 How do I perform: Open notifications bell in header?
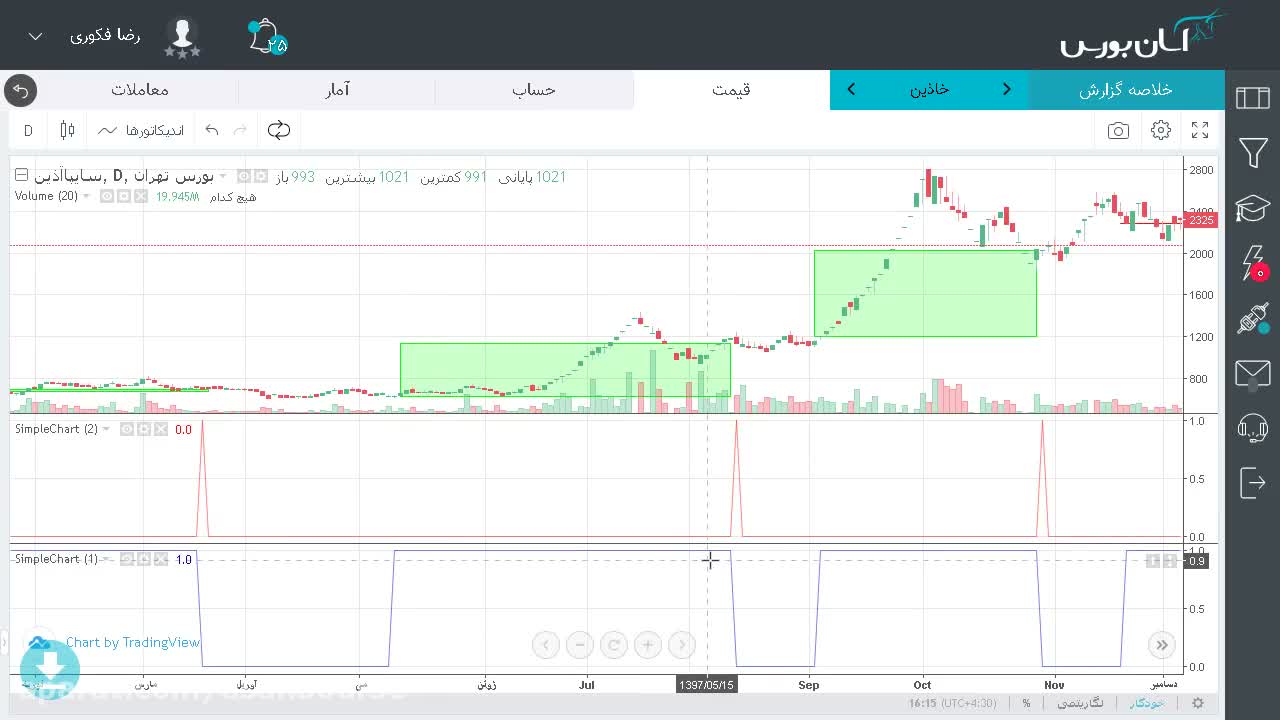click(266, 37)
